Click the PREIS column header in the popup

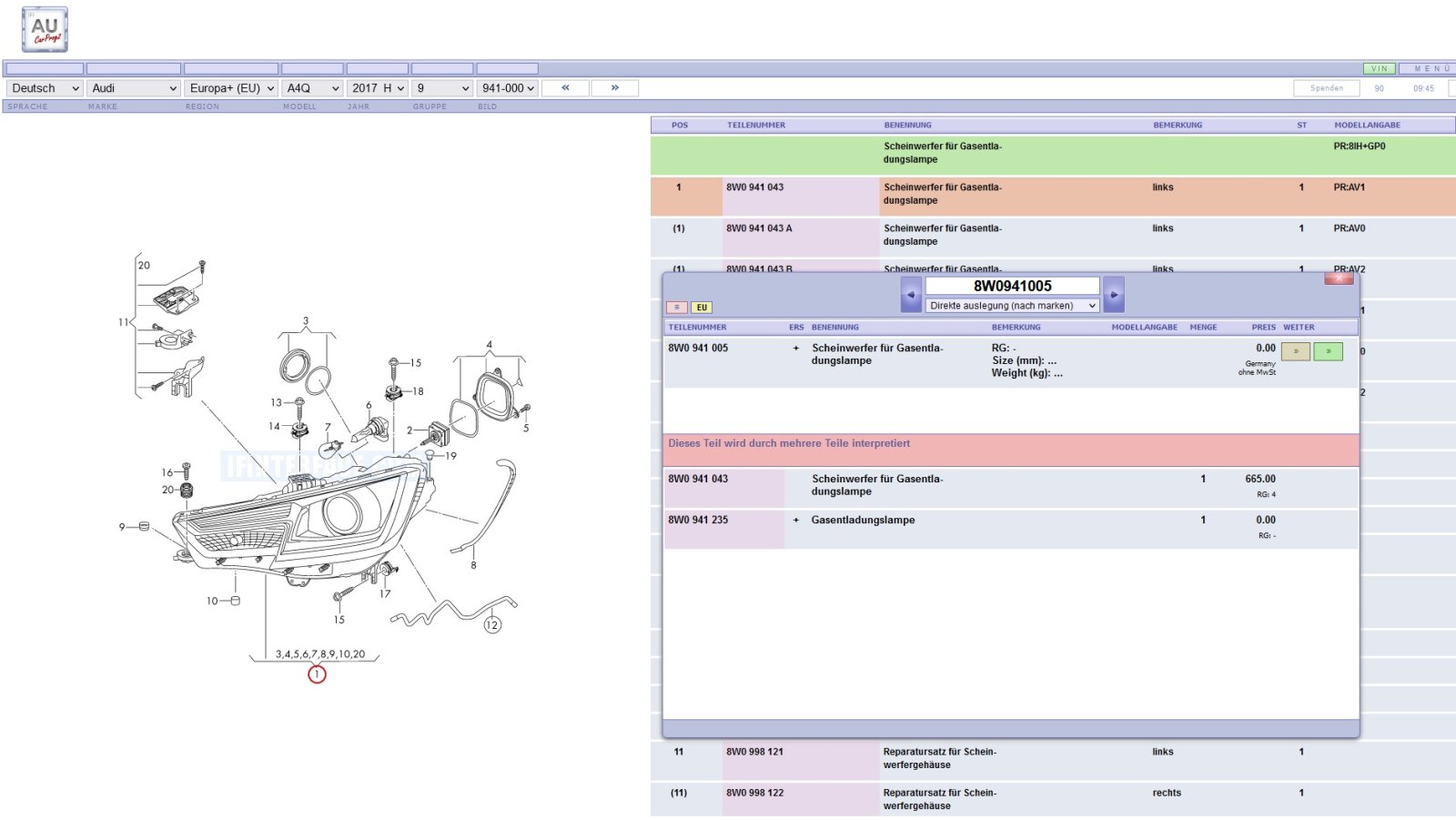(1263, 328)
